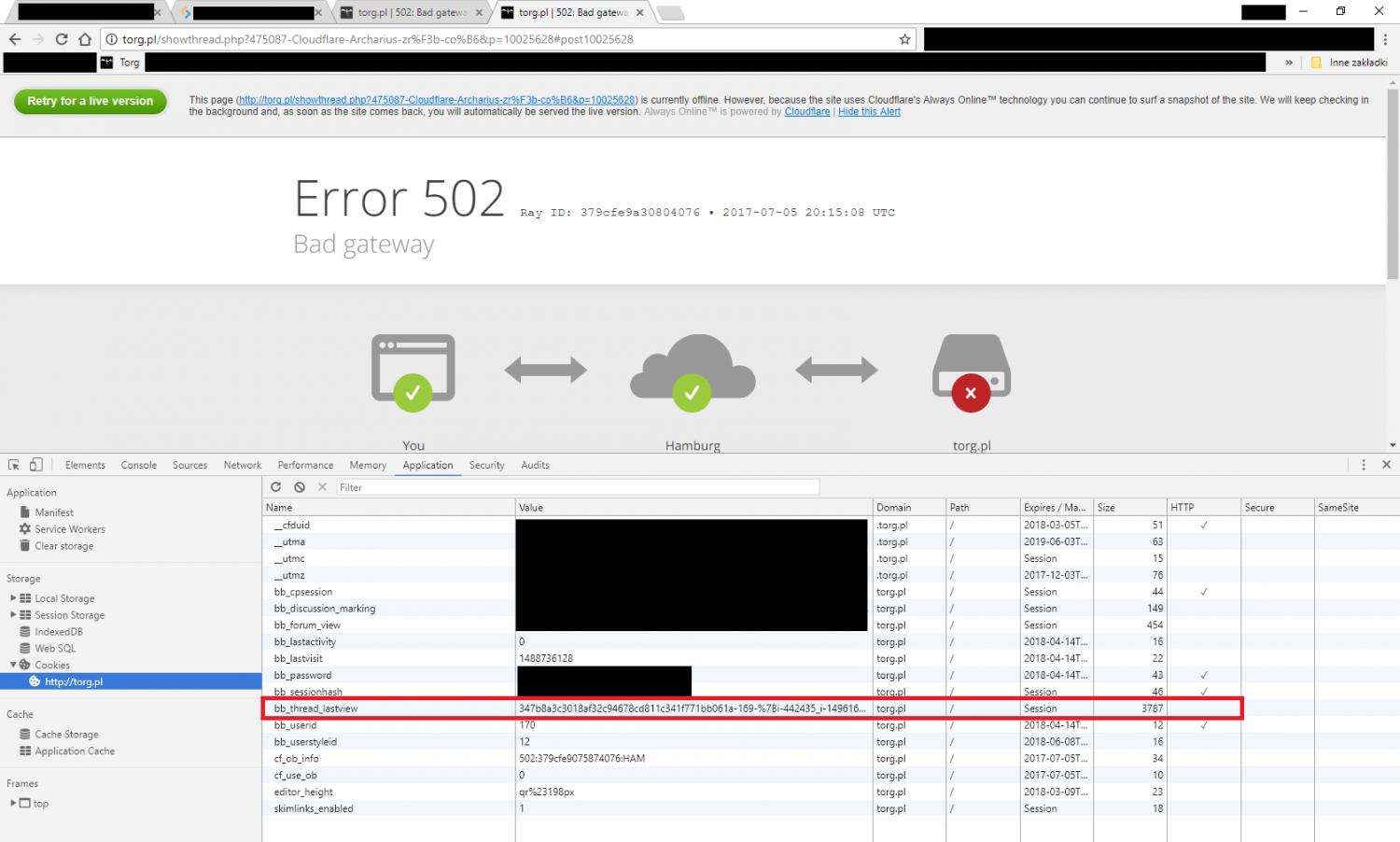Image resolution: width=1400 pixels, height=842 pixels.
Task: Click the browser reload page icon
Action: 62,39
